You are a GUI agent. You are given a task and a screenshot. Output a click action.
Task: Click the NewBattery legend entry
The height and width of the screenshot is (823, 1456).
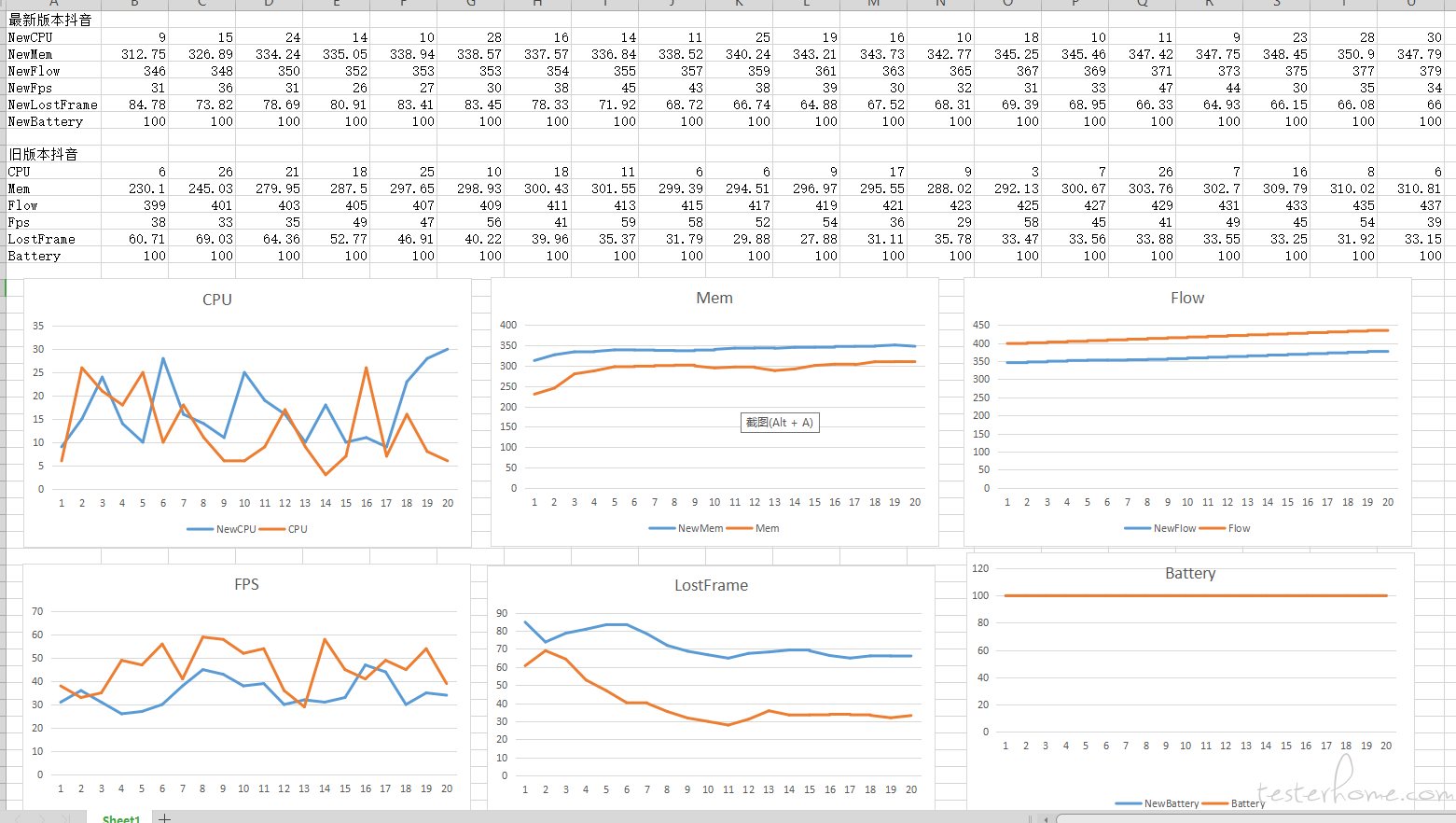1157,803
